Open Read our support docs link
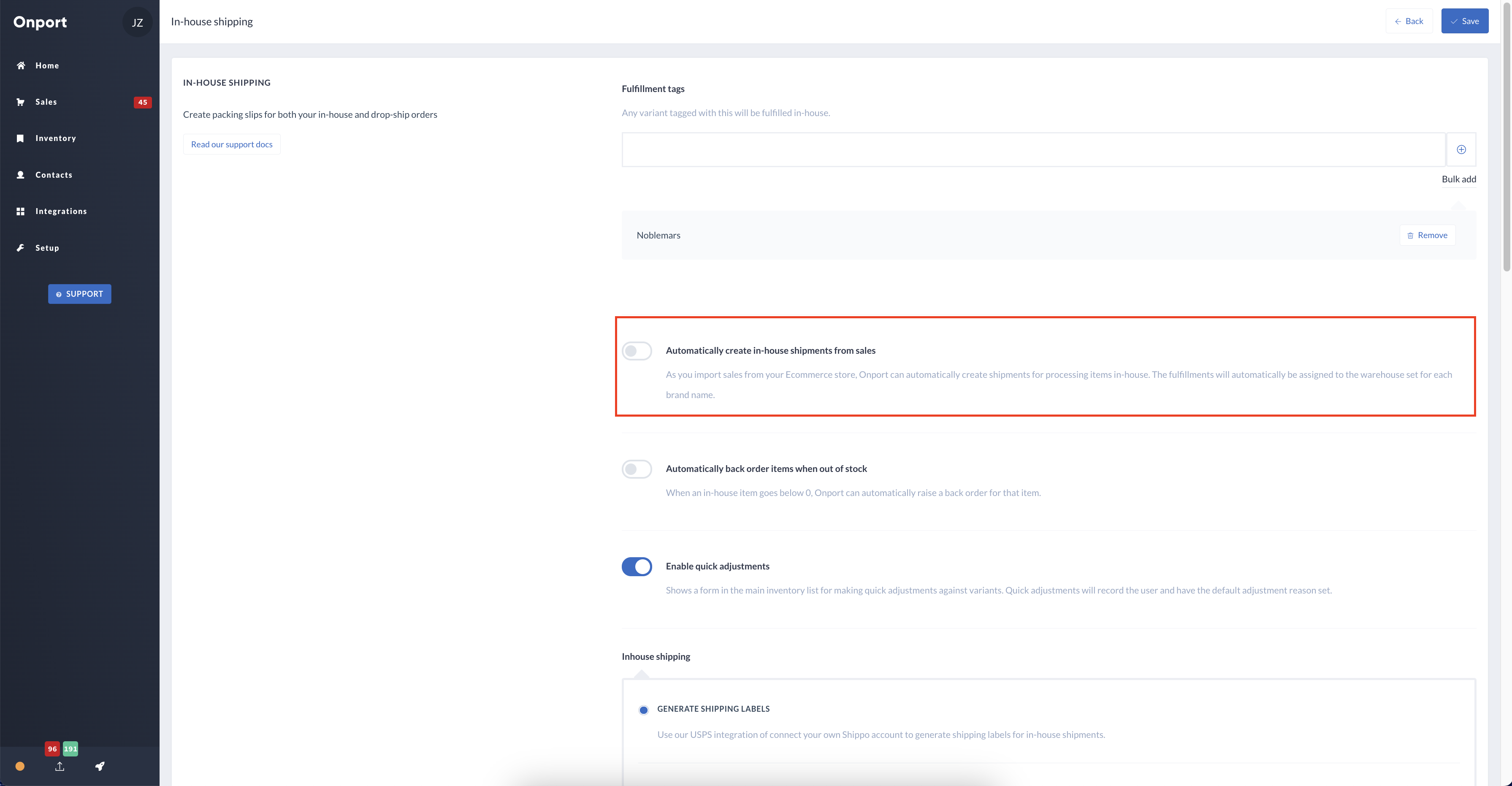The width and height of the screenshot is (1512, 786). point(232,144)
